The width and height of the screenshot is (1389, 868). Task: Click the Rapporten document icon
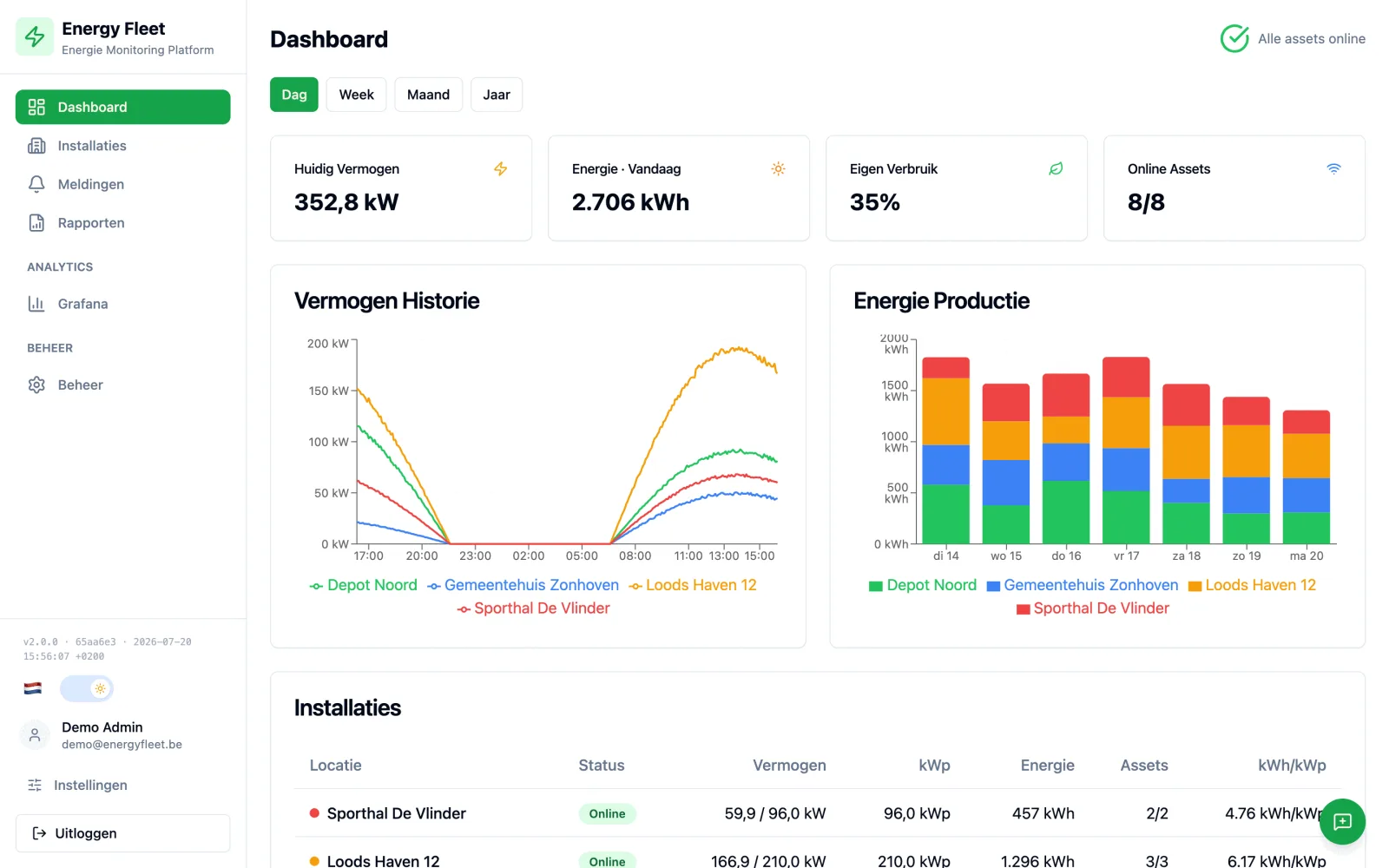pyautogui.click(x=36, y=223)
